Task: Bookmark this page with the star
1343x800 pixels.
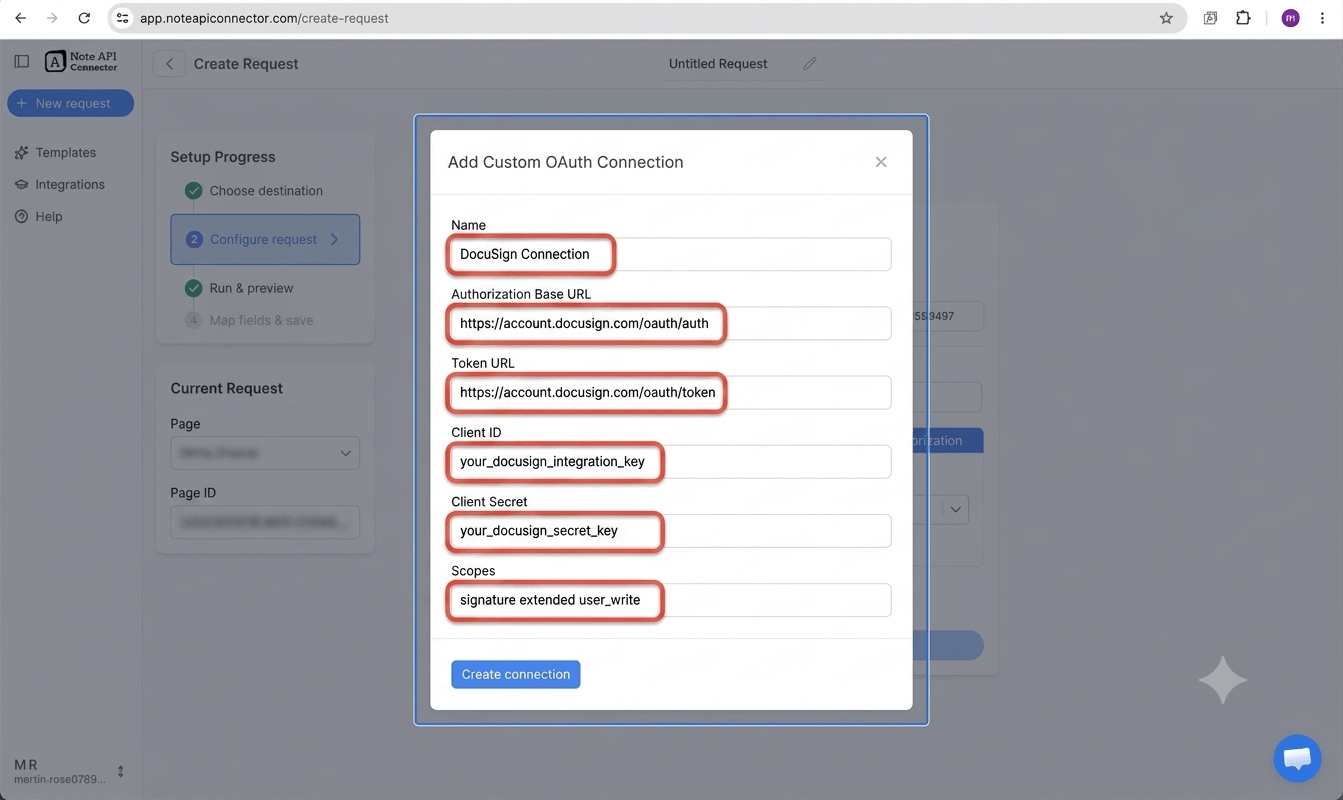Action: click(x=1166, y=18)
